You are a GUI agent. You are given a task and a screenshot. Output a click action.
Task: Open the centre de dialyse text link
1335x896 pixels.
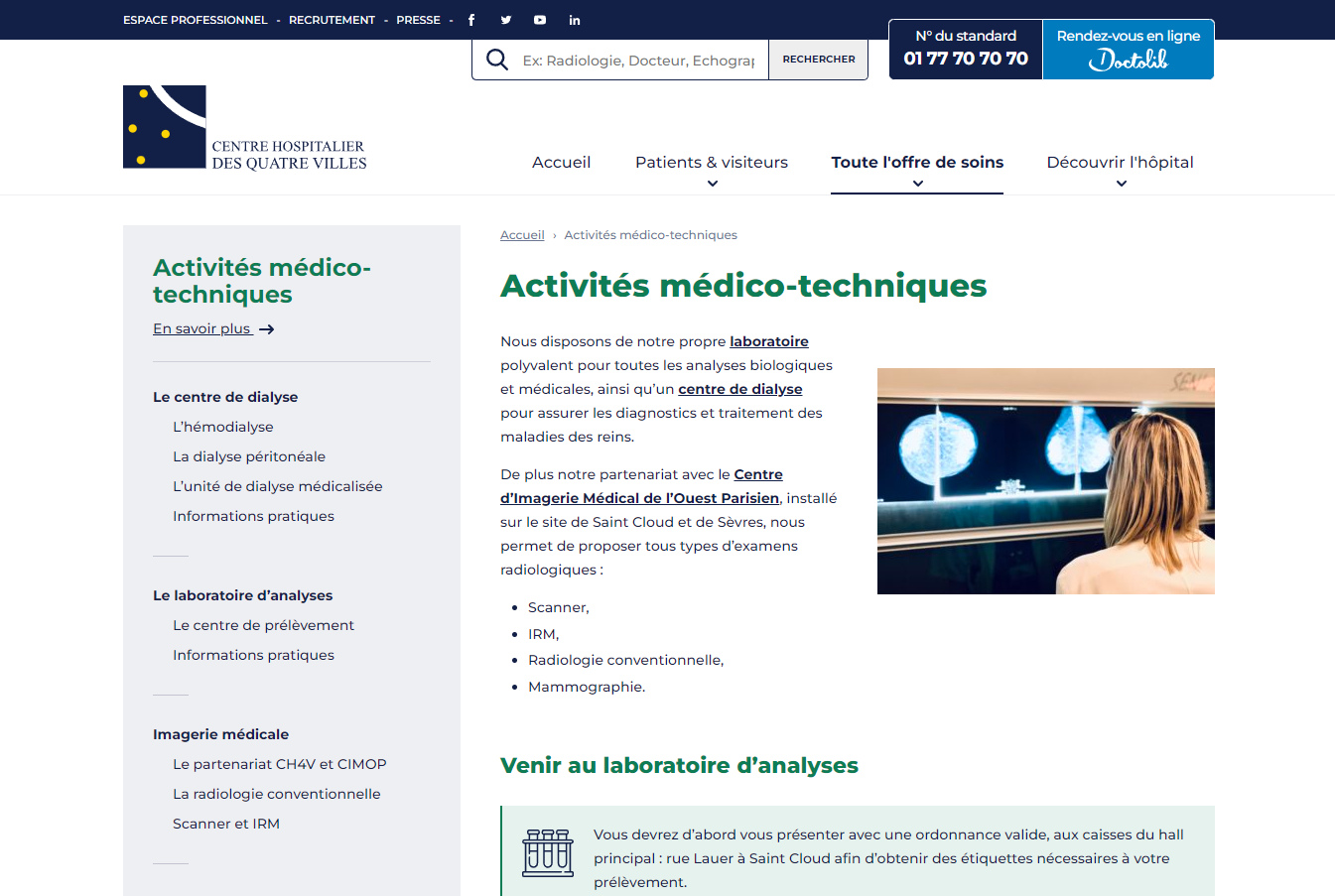[x=740, y=389]
